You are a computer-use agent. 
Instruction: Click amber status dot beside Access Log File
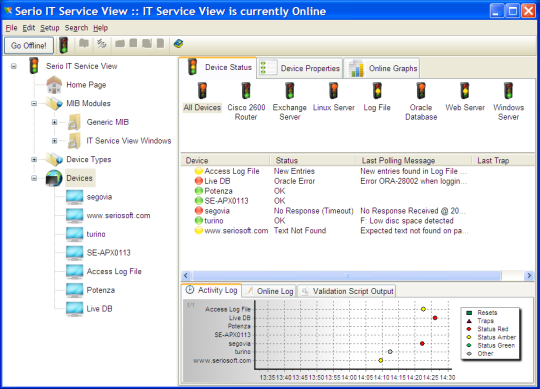[x=199, y=171]
